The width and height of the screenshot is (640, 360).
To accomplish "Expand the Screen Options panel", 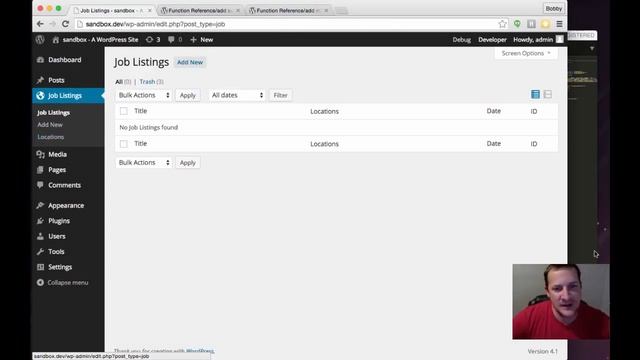I will pos(526,53).
